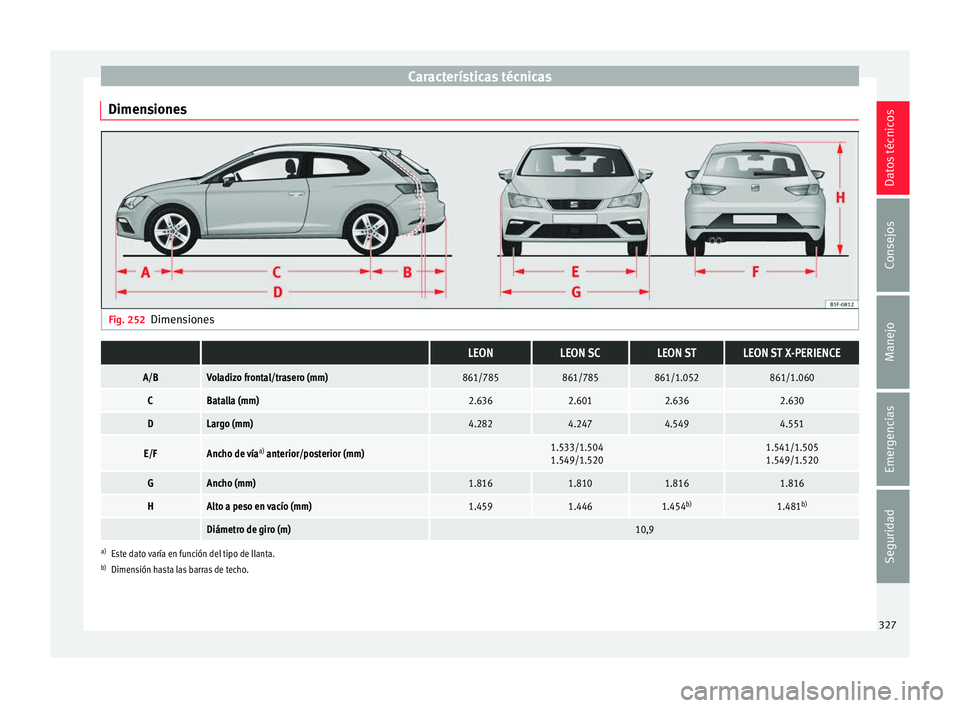The width and height of the screenshot is (960, 708).
Task: Click page number 327
Action: [x=887, y=625]
